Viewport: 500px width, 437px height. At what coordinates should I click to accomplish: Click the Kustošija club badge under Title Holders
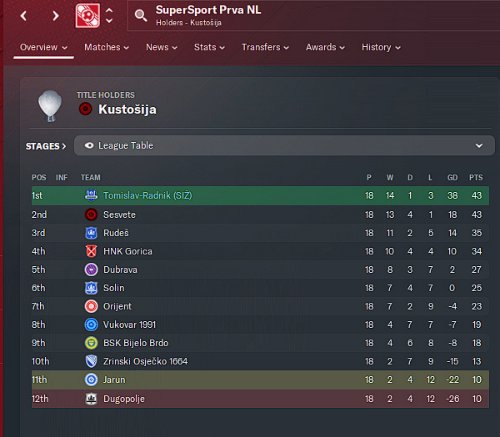click(85, 109)
